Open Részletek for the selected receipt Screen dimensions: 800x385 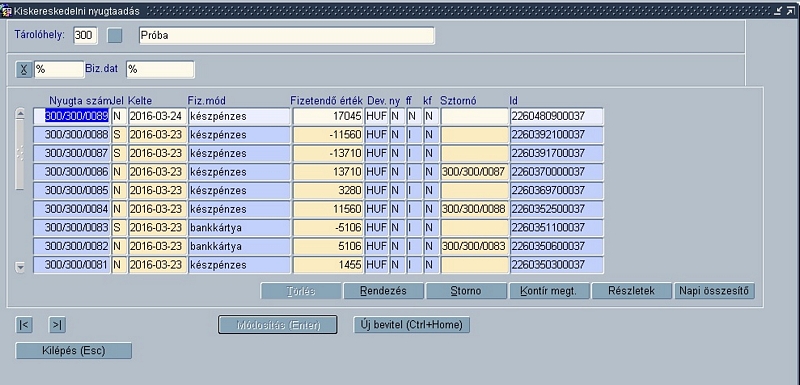[x=632, y=291]
